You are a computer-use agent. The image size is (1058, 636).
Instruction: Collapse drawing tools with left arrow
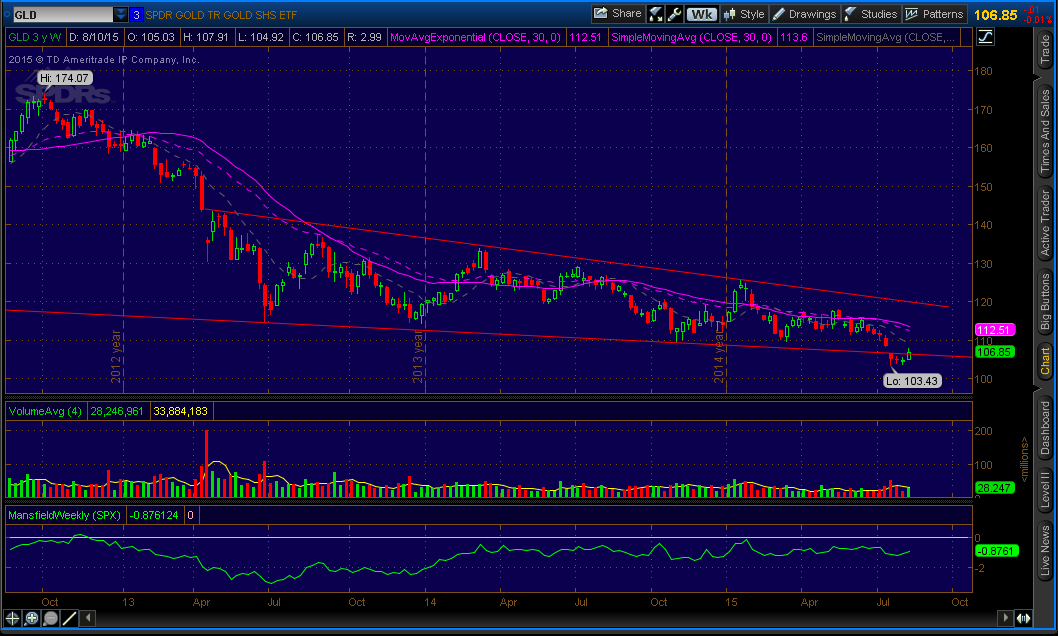(x=88, y=619)
